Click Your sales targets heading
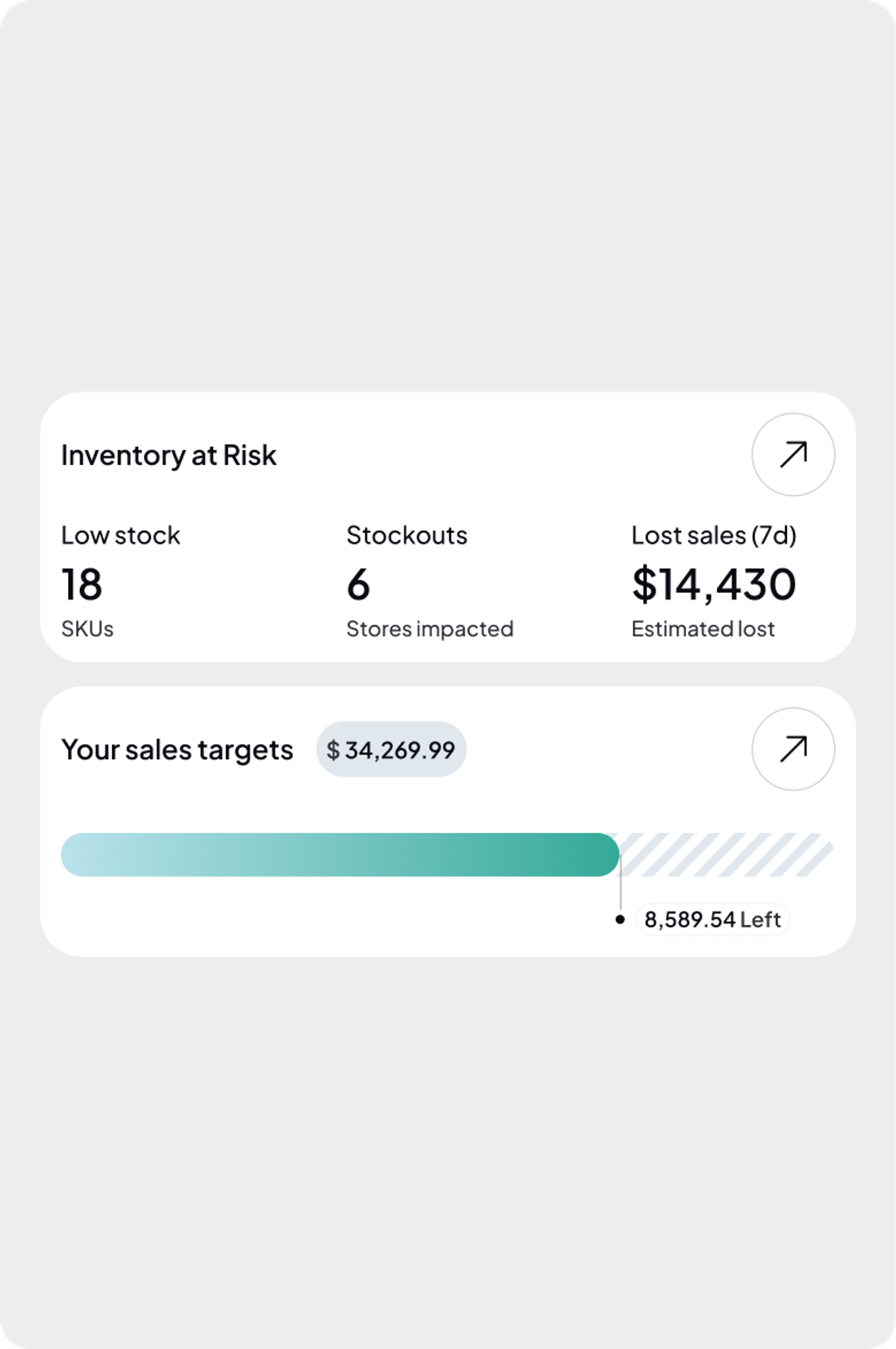896x1349 pixels. (x=177, y=750)
